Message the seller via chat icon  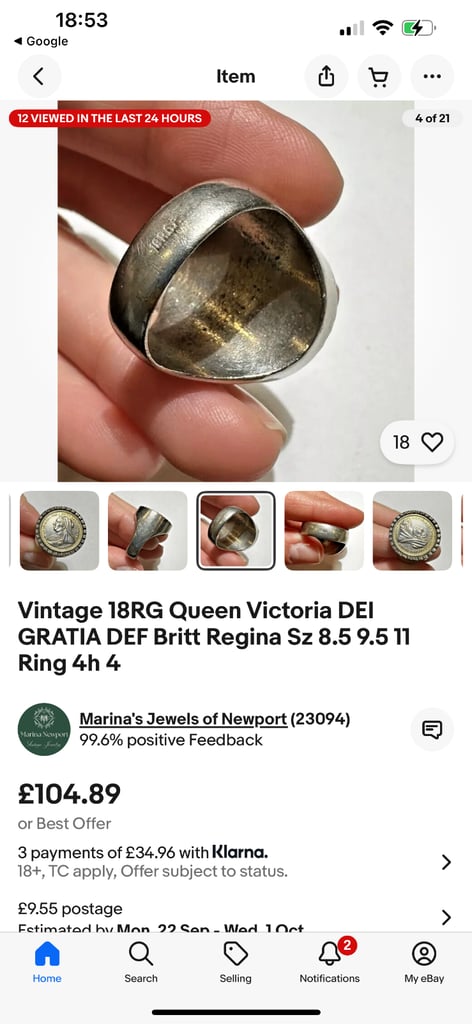432,729
